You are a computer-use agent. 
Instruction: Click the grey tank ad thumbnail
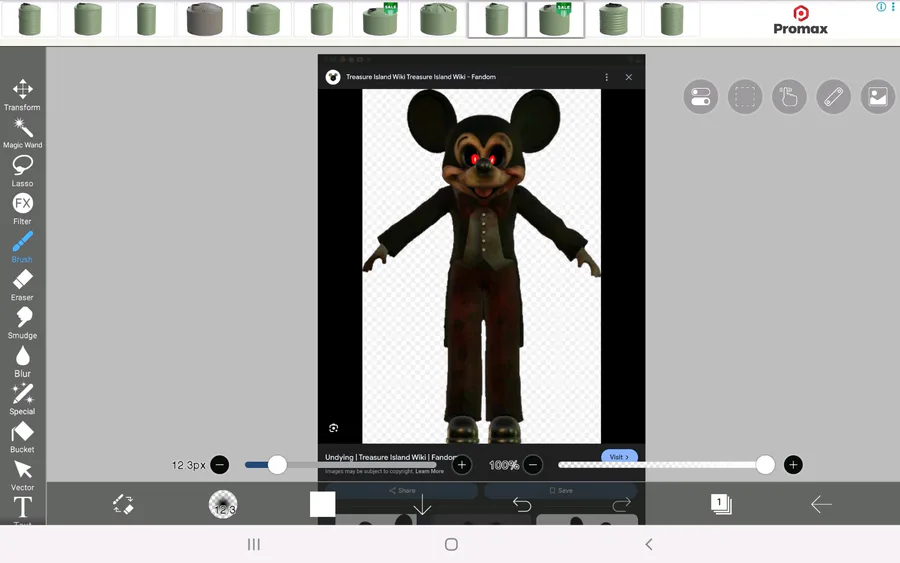point(204,19)
